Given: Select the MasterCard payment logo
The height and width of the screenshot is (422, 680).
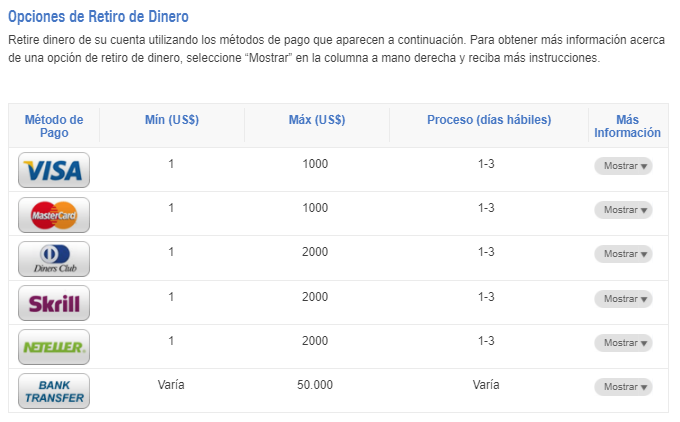Looking at the screenshot, I should 54,214.
